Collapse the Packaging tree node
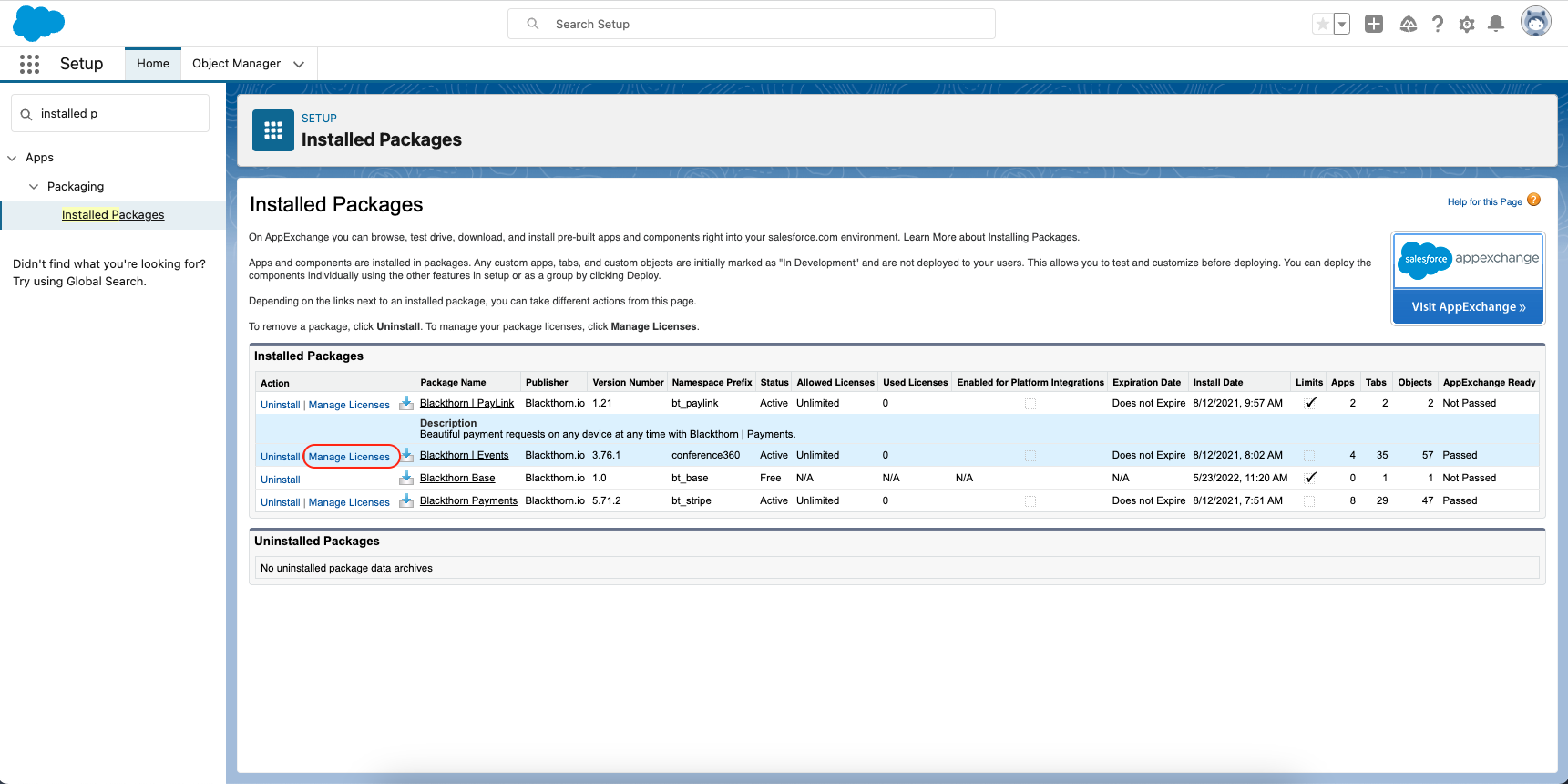1568x784 pixels. pos(34,187)
